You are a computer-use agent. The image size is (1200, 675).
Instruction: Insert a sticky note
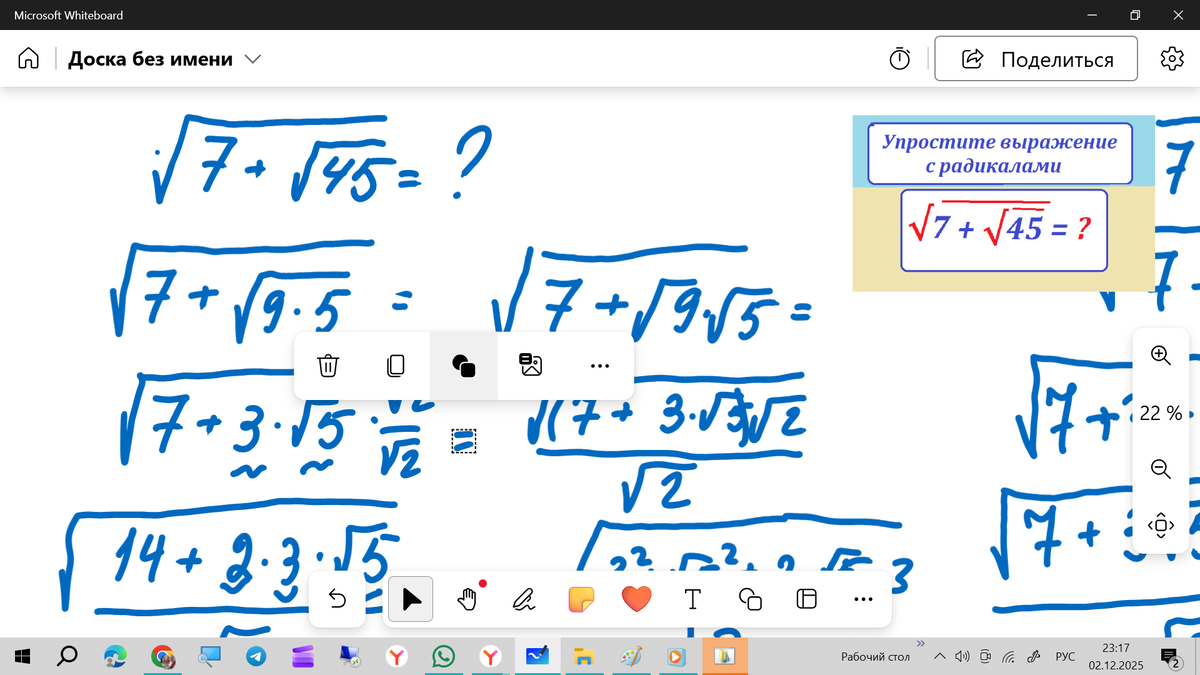click(x=580, y=599)
